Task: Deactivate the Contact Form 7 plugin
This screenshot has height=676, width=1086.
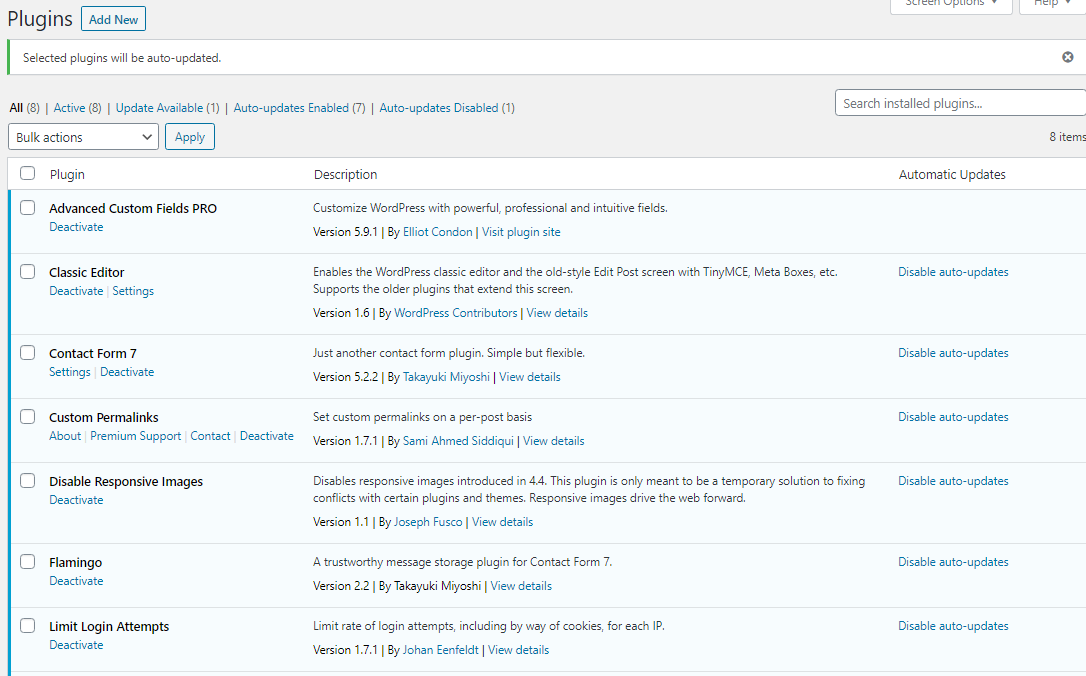Action: (x=127, y=372)
